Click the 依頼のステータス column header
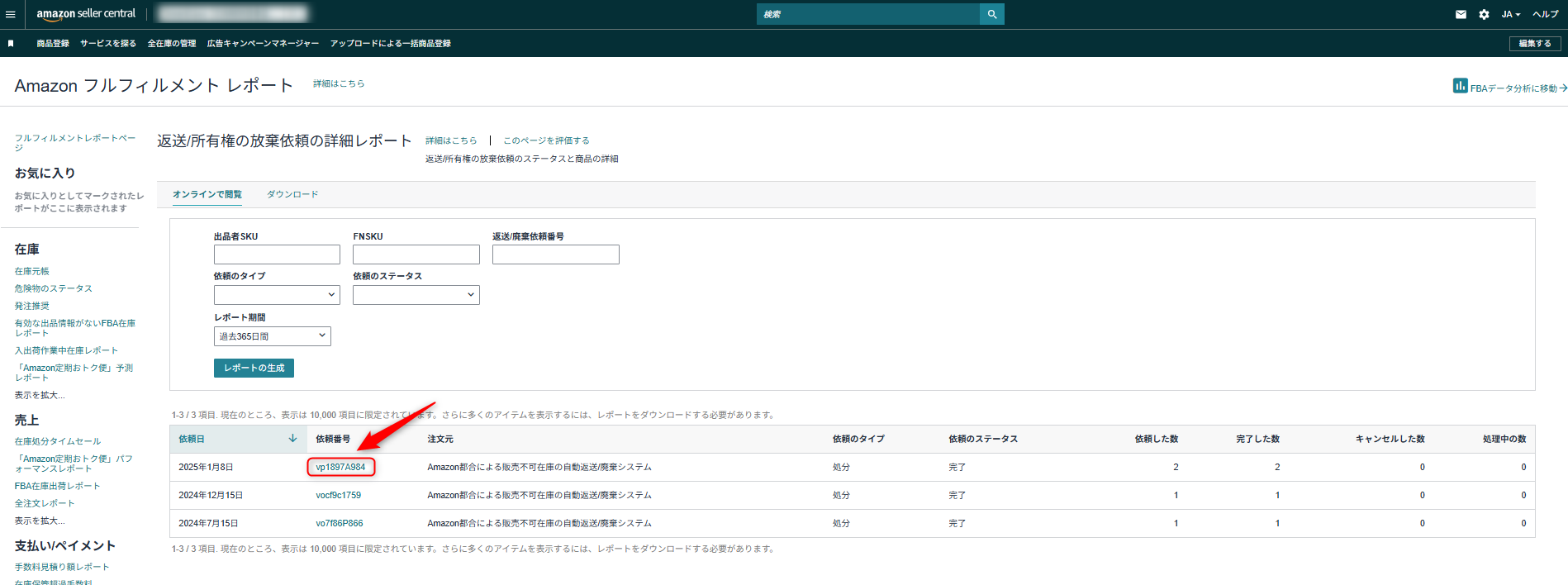 (x=983, y=439)
